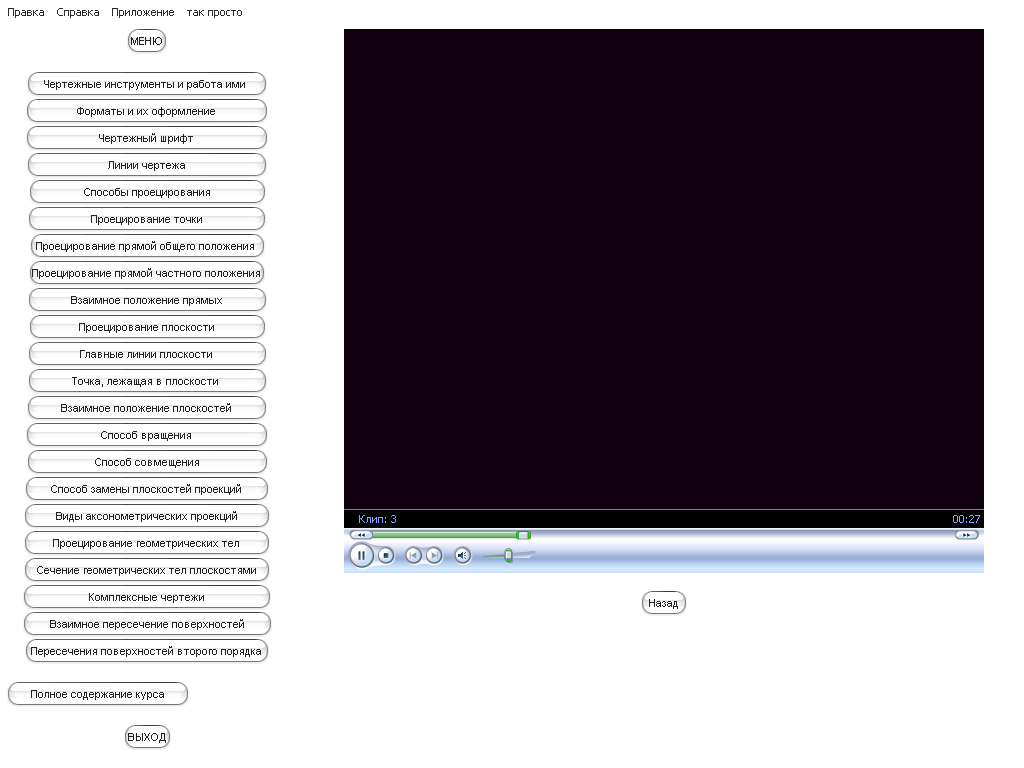Open Проецирование геометрических тел
1024x768 pixels.
(x=147, y=543)
